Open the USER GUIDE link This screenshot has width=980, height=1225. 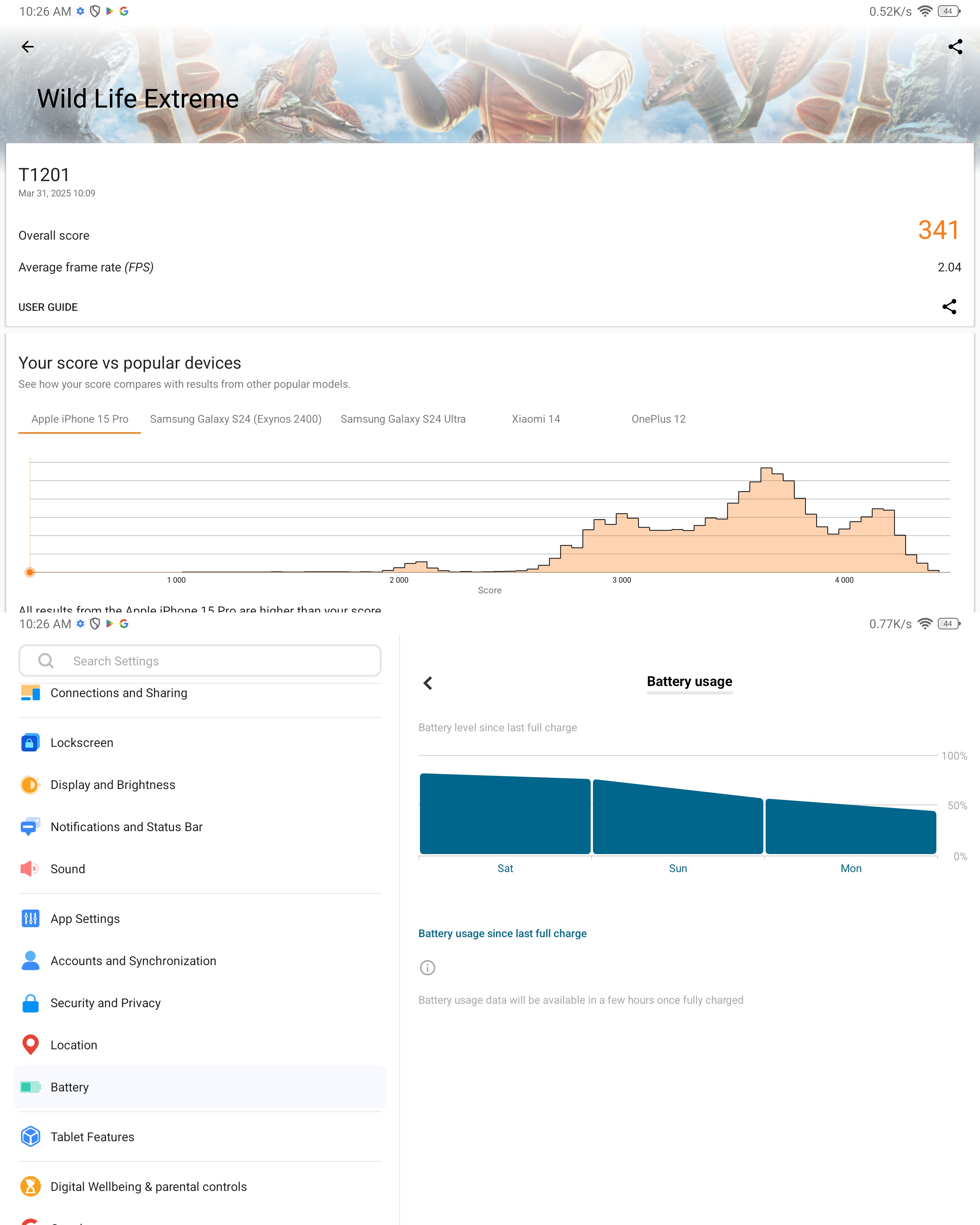(48, 307)
